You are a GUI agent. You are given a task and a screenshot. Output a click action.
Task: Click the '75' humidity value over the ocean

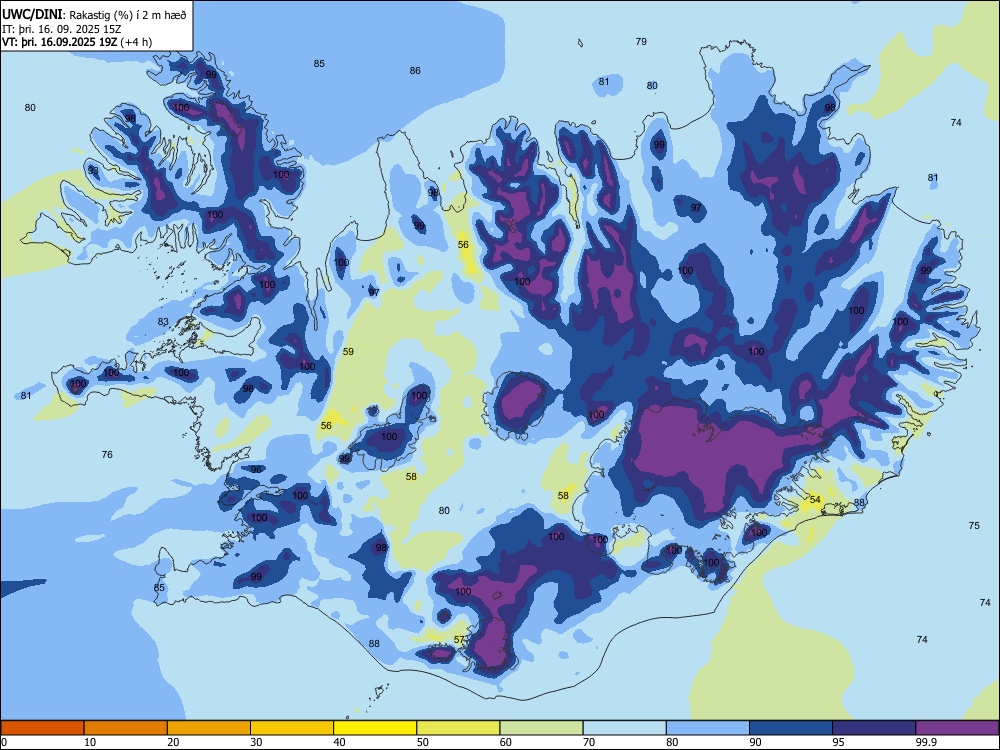(974, 526)
